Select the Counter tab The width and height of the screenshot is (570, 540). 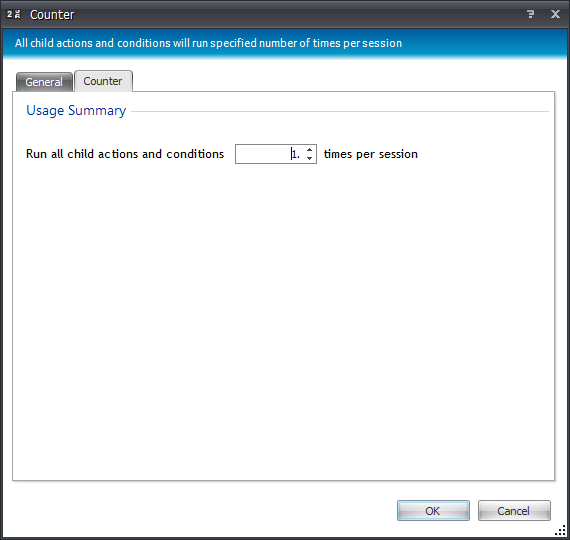click(x=103, y=81)
